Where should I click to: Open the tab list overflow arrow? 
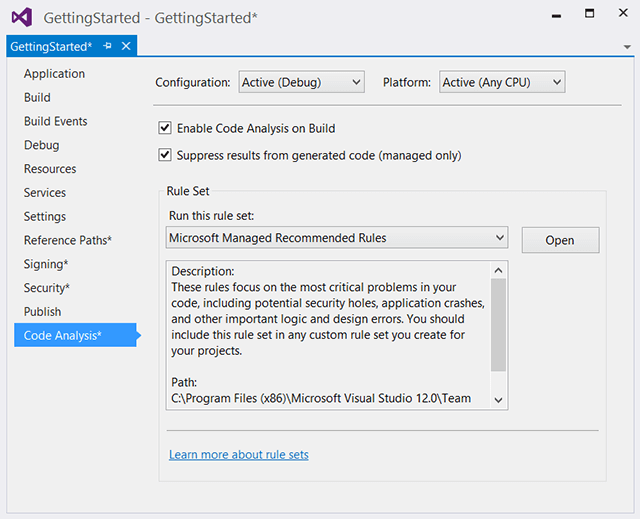tap(627, 47)
